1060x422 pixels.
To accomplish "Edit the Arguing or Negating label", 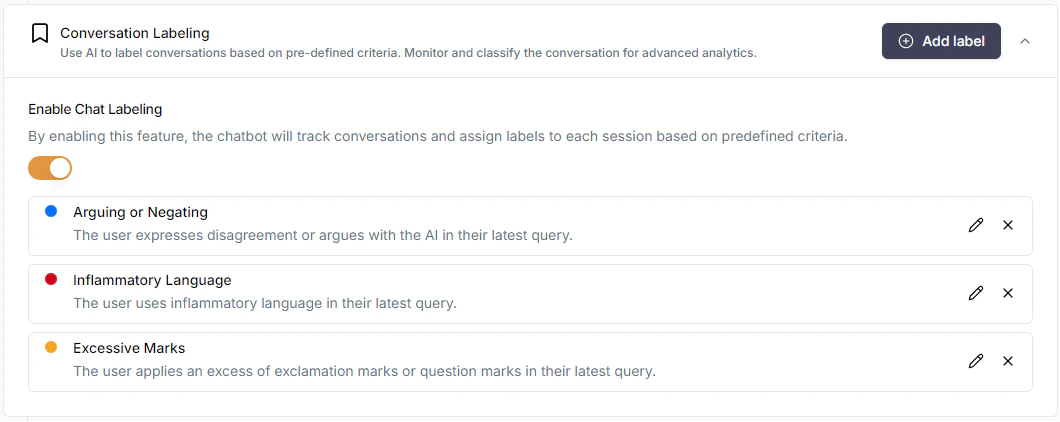I will [x=976, y=225].
